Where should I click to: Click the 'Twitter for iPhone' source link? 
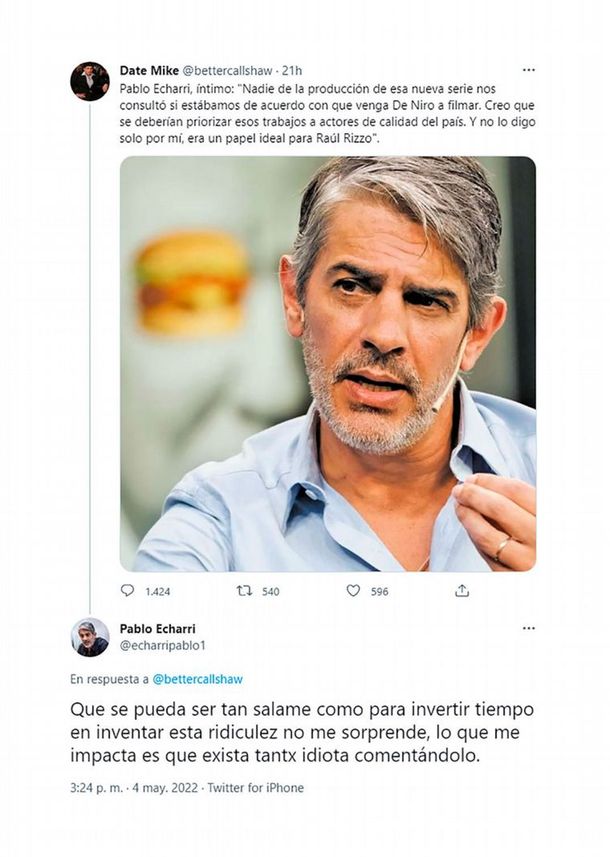click(x=255, y=788)
